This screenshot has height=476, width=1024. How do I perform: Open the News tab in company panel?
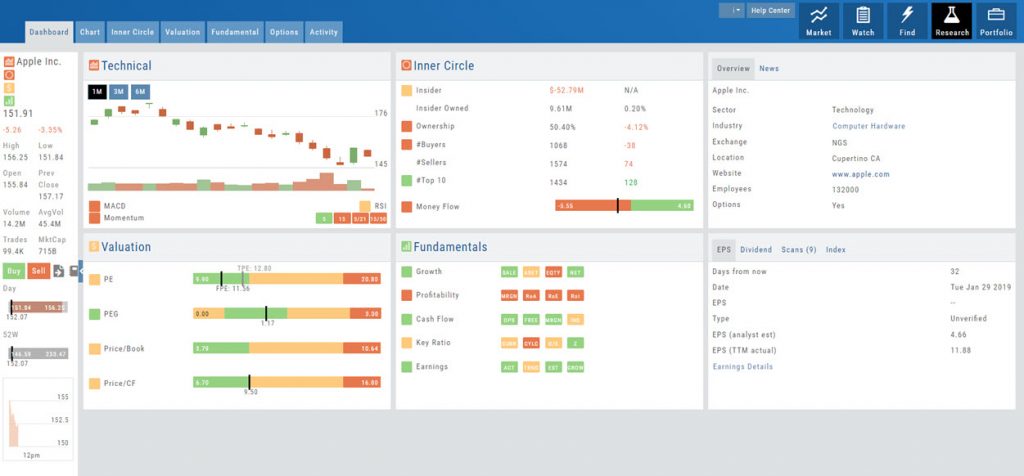[769, 69]
